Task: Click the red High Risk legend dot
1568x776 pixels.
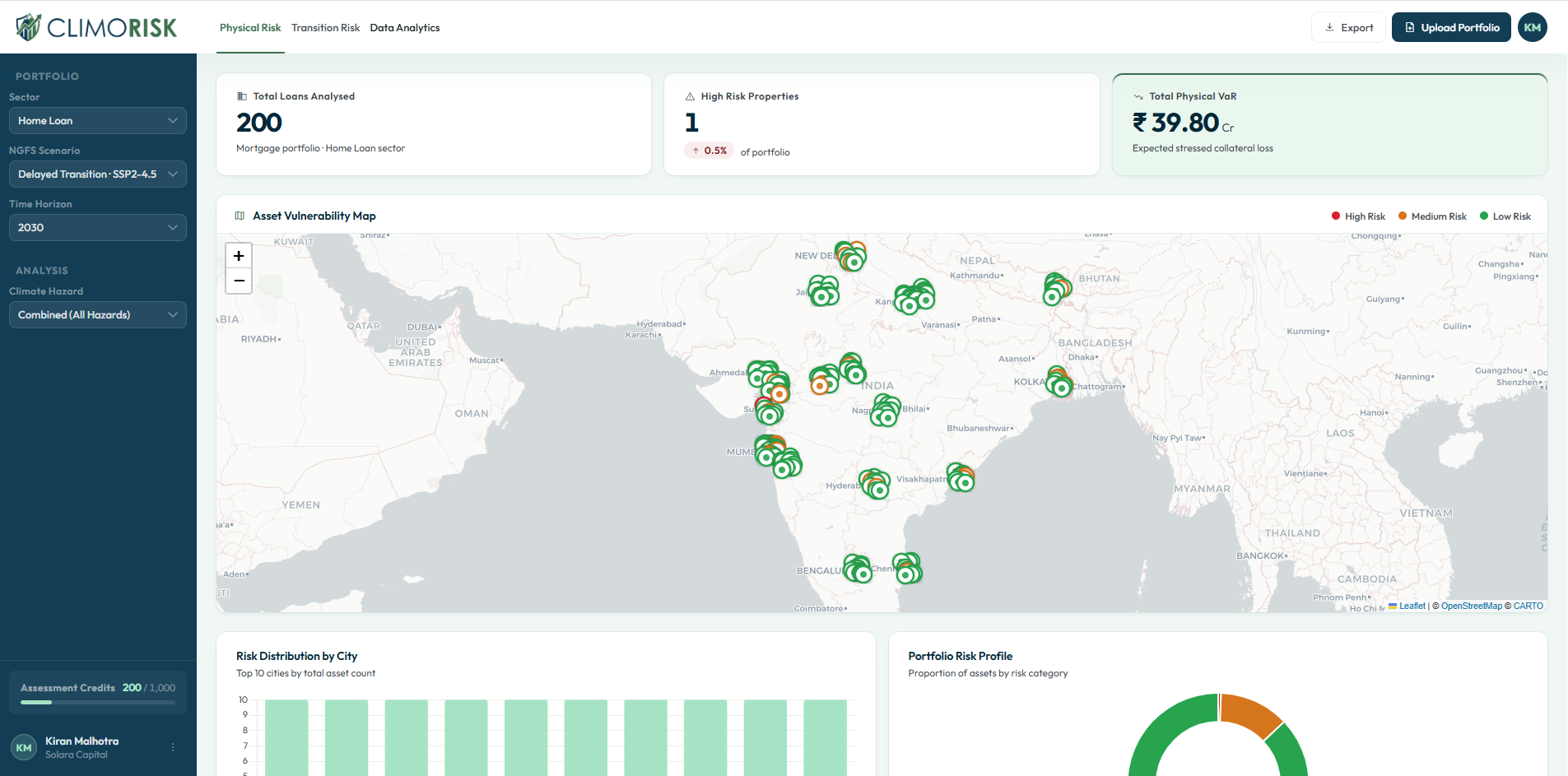Action: pos(1336,216)
